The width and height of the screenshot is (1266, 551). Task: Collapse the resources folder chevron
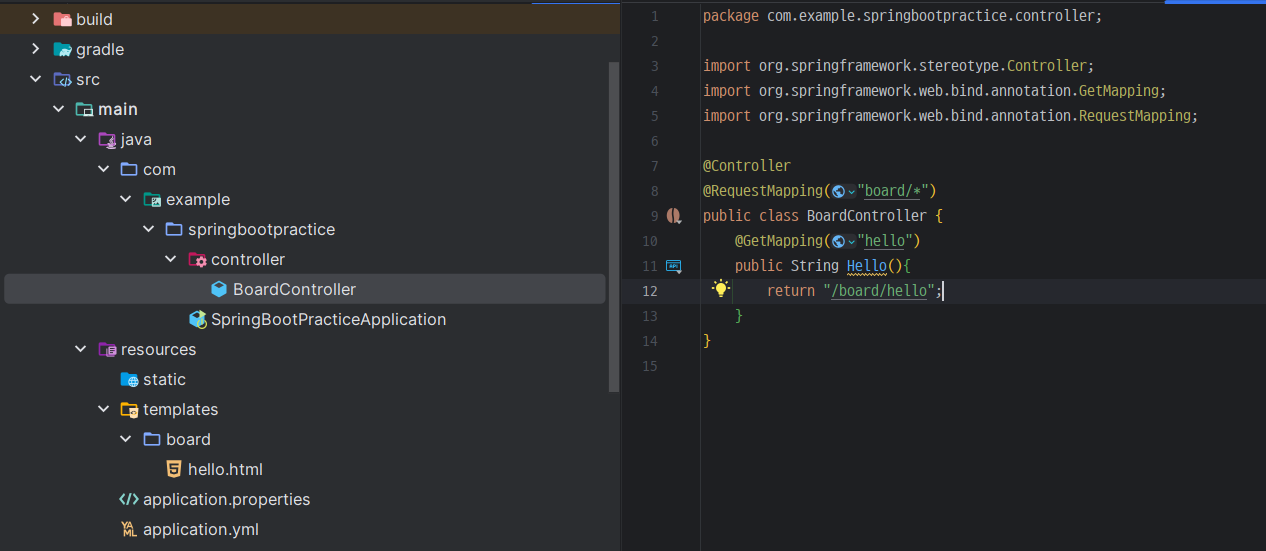tap(81, 349)
